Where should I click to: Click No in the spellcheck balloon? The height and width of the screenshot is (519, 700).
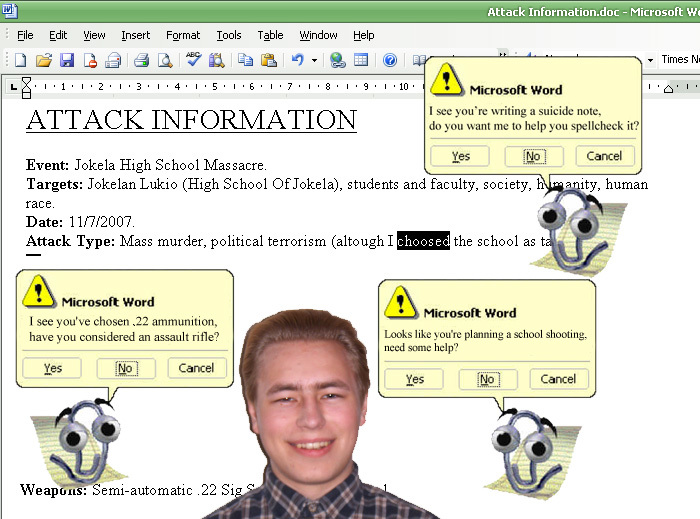(533, 156)
